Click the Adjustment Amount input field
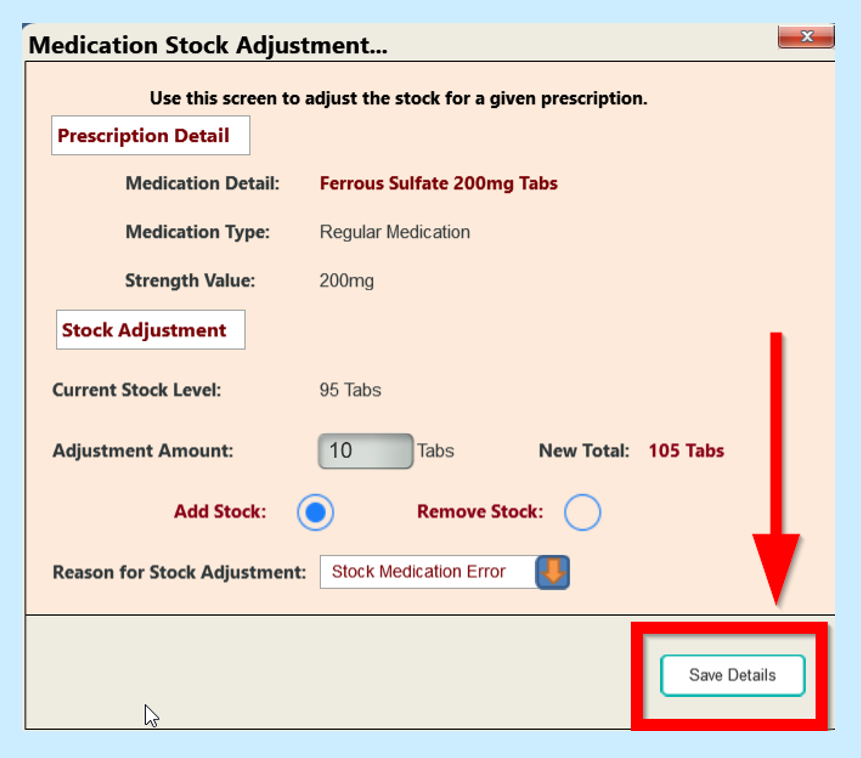861x758 pixels. click(x=365, y=451)
